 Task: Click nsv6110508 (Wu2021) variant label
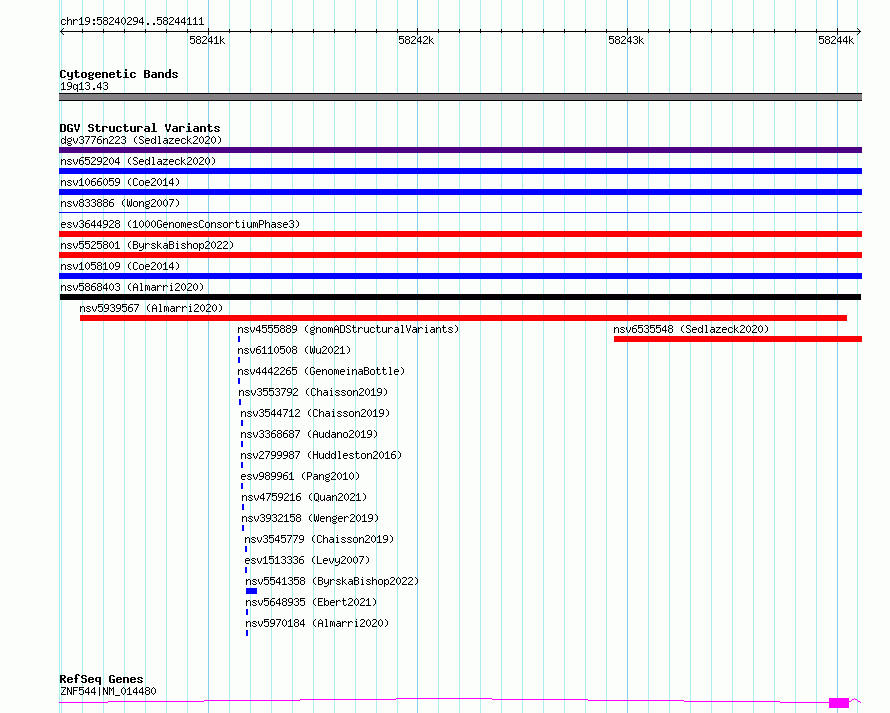tap(294, 350)
